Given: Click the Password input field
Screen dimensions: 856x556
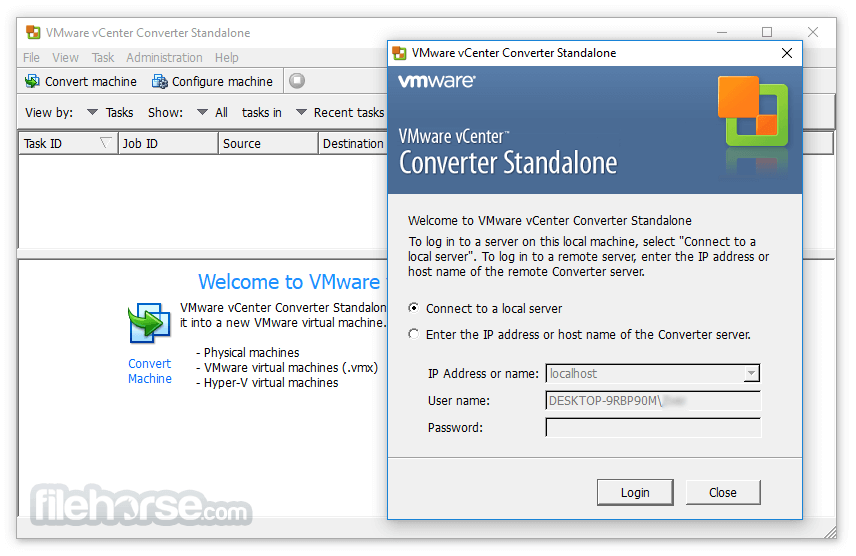Looking at the screenshot, I should 653,428.
